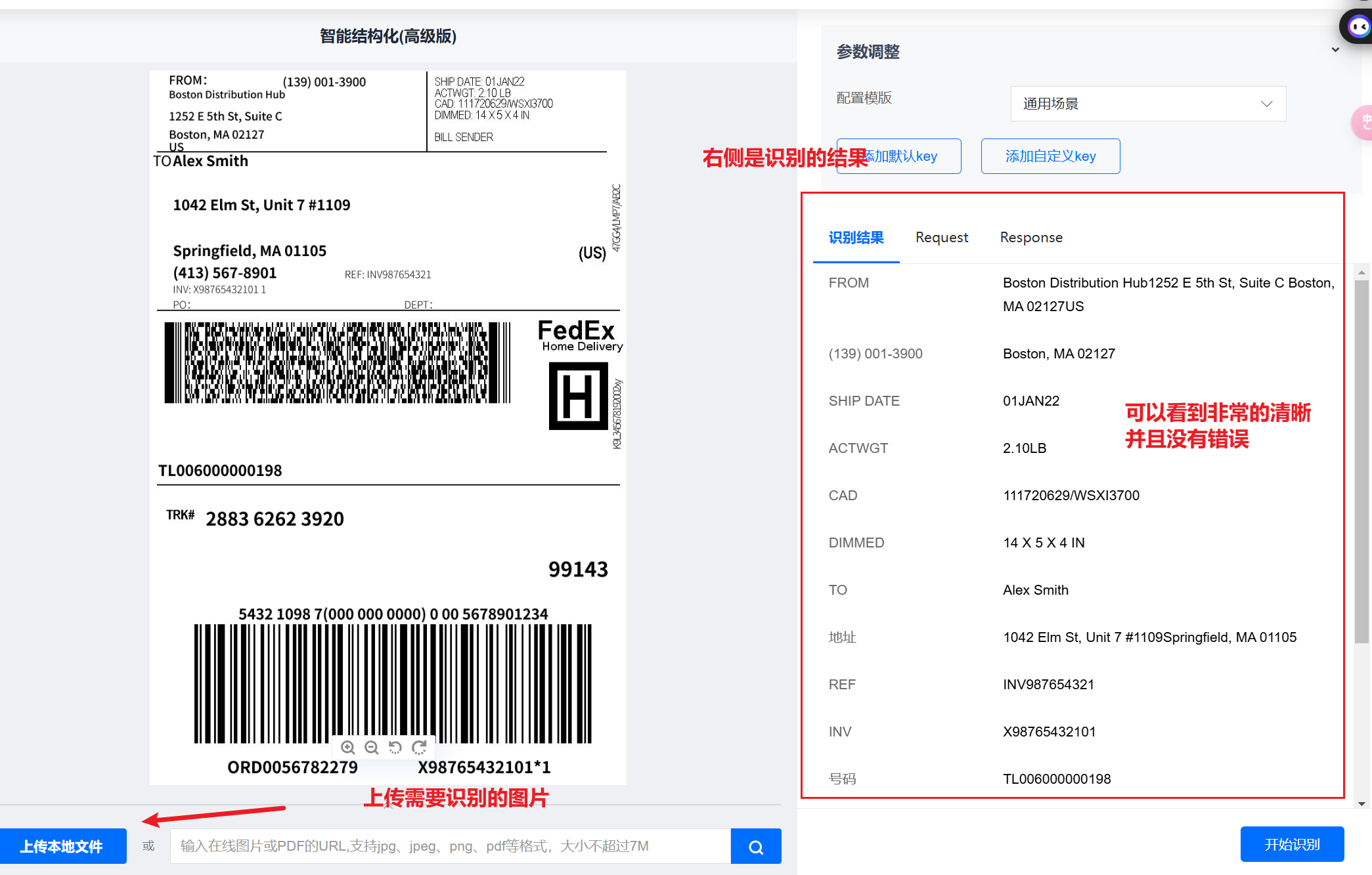Rotate the image clockwise
Screen dimensions: 1372x875
point(419,748)
